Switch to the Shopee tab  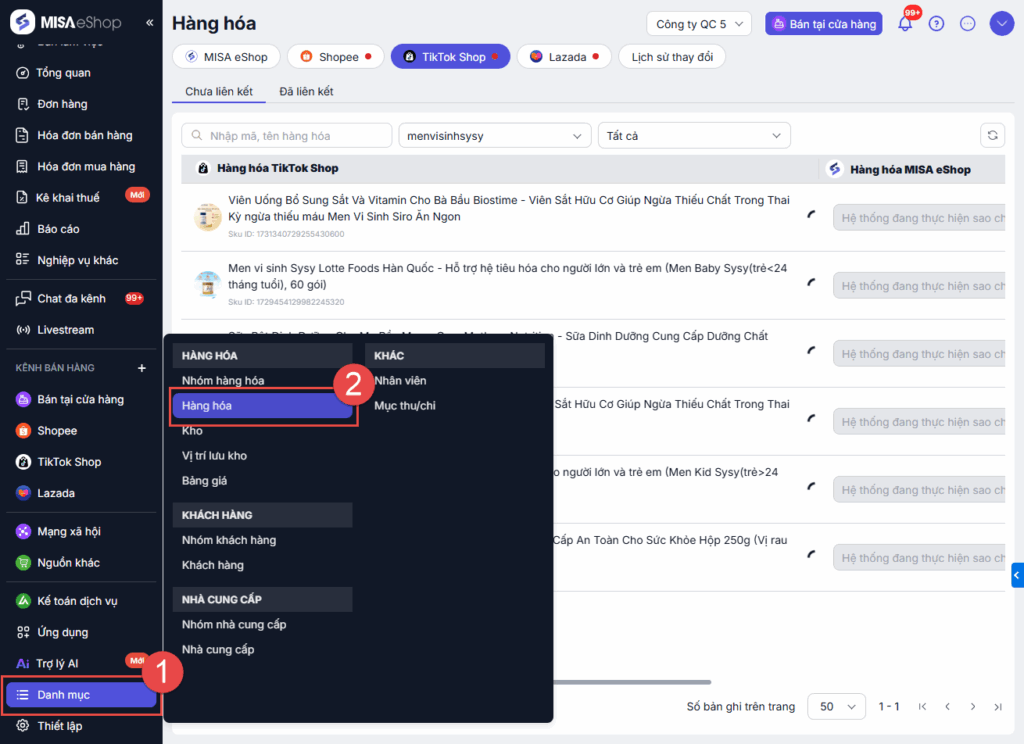(x=335, y=57)
